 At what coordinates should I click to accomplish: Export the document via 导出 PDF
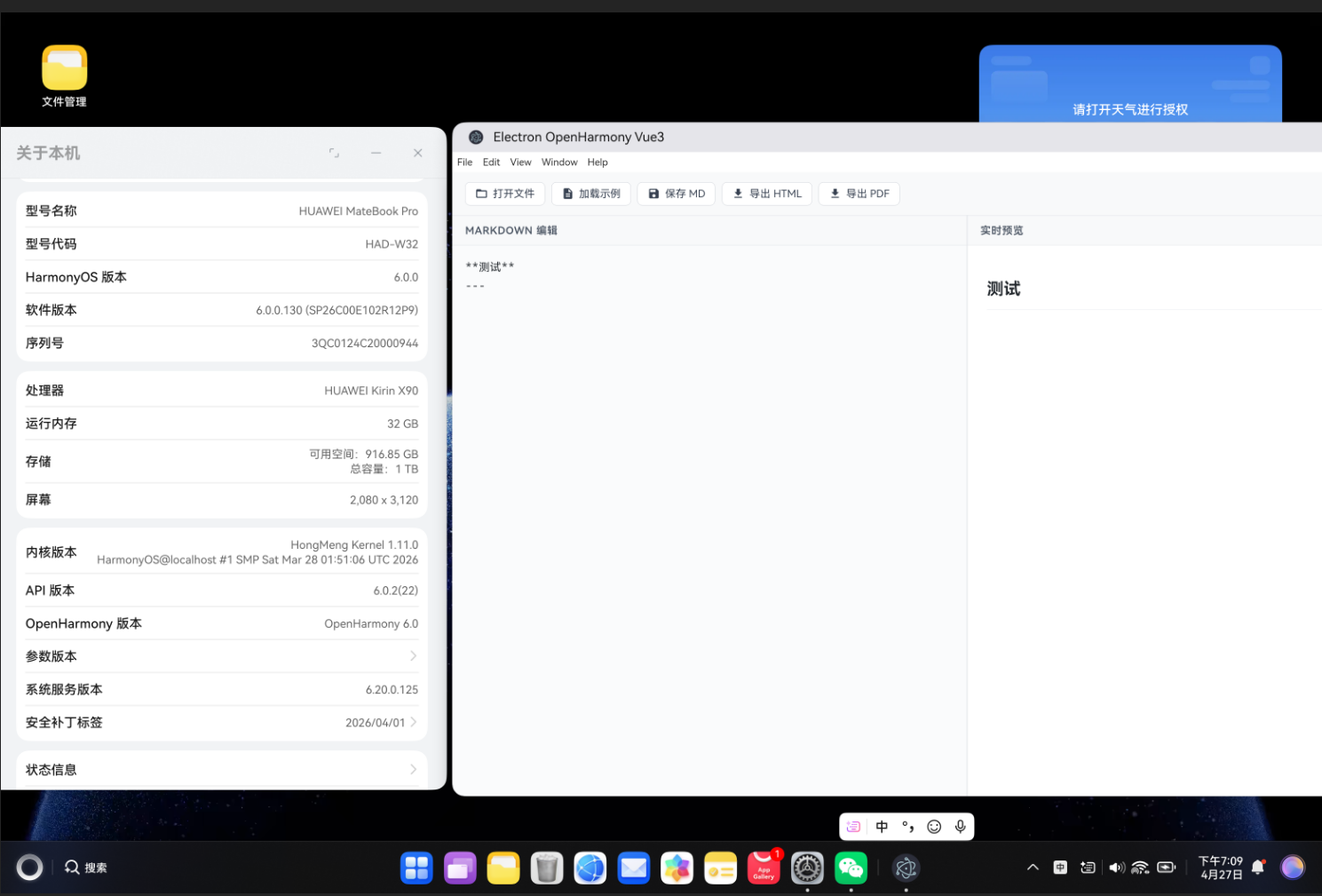coord(859,194)
